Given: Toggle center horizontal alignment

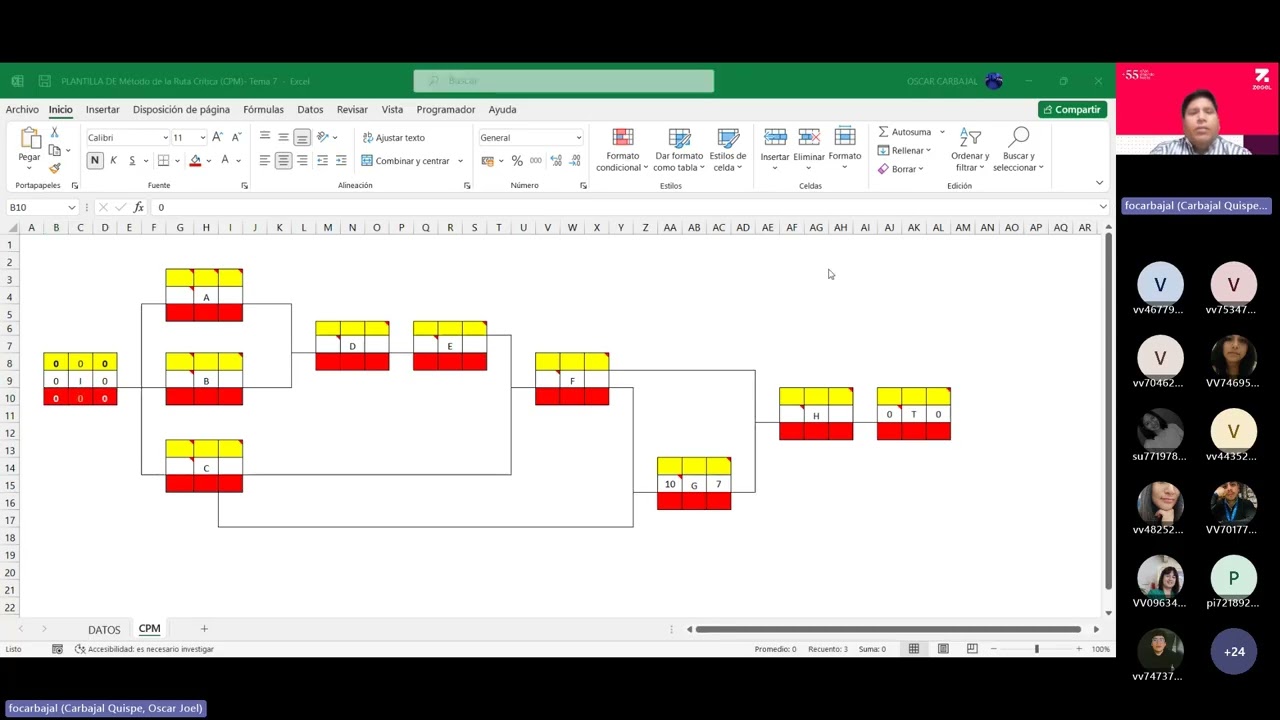Looking at the screenshot, I should tap(283, 160).
